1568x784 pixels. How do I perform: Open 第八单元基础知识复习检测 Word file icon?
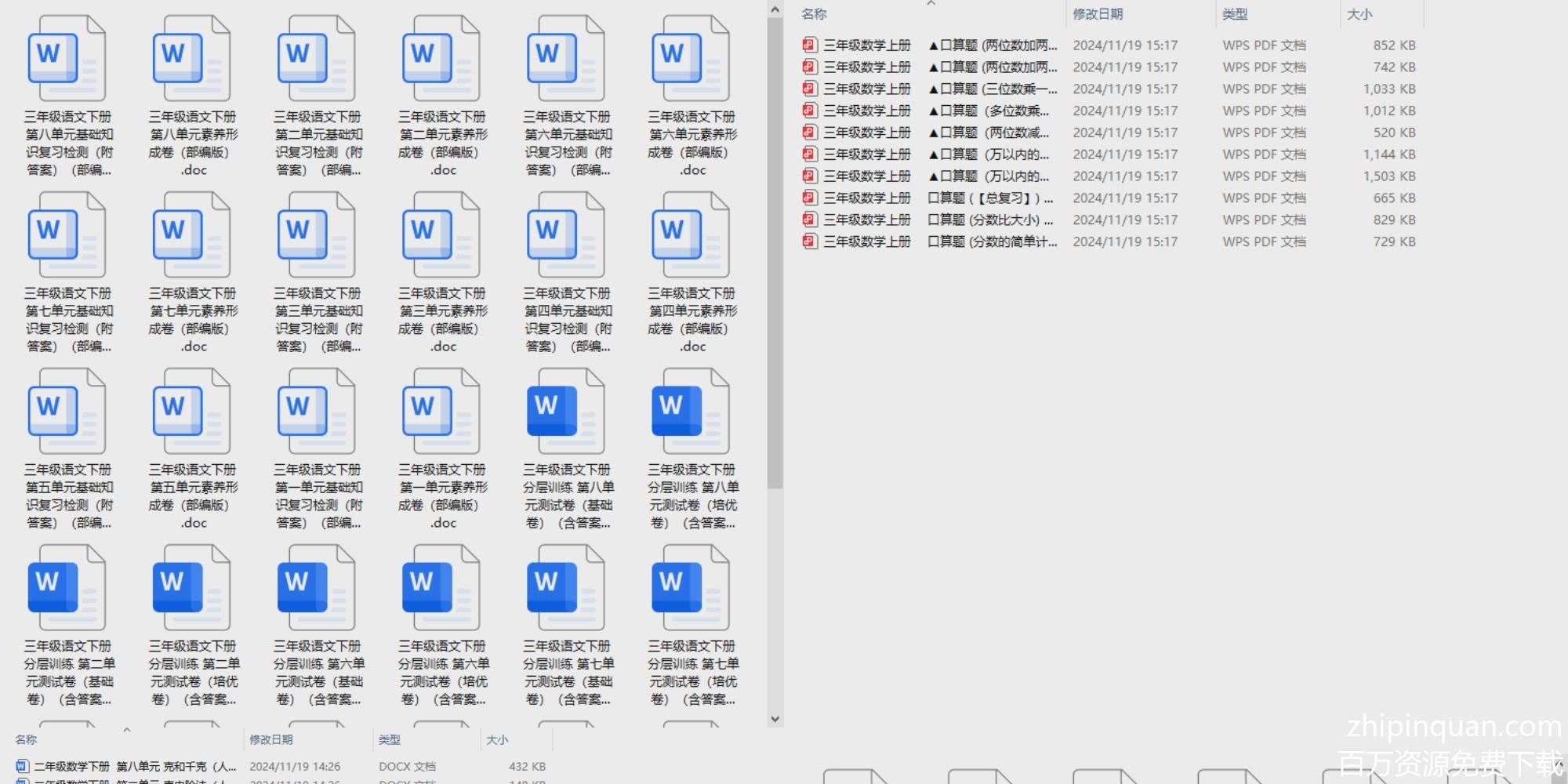pos(67,60)
